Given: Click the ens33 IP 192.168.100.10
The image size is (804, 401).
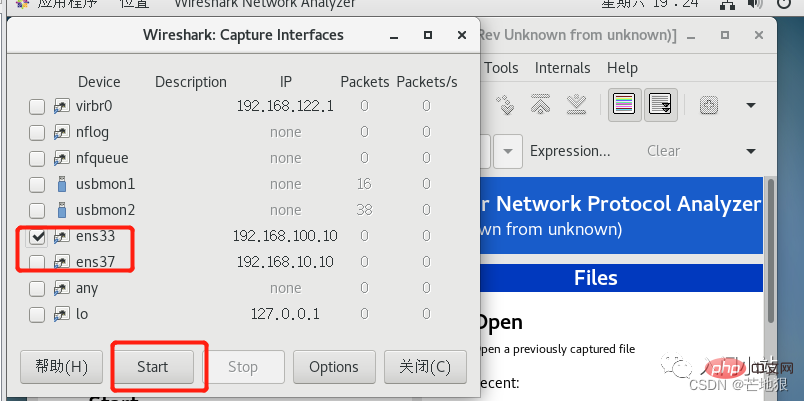Looking at the screenshot, I should [285, 236].
